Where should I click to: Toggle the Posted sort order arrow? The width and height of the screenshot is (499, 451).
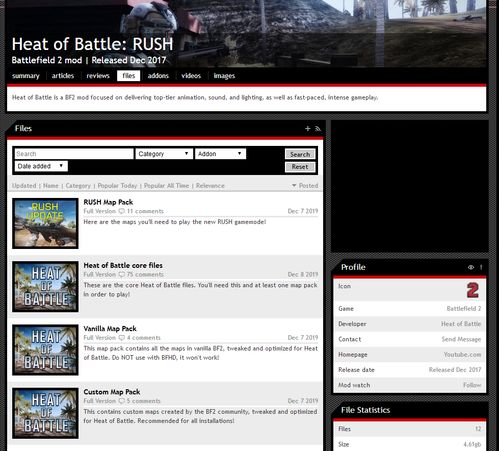point(294,185)
